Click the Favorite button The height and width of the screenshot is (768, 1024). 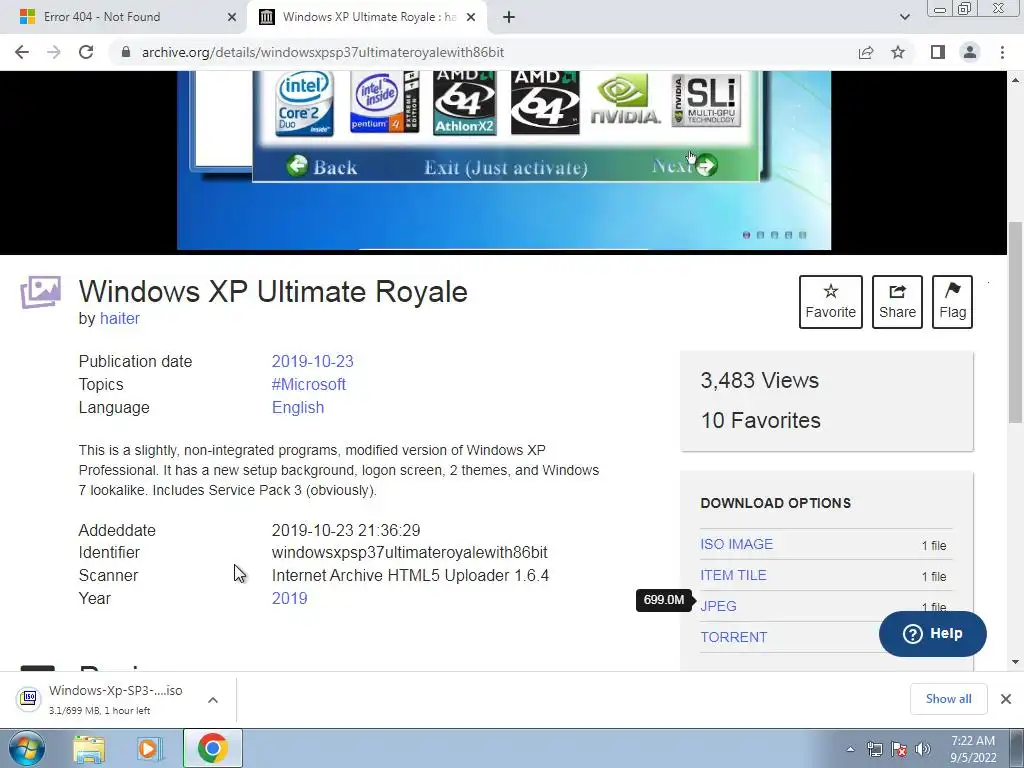click(831, 302)
